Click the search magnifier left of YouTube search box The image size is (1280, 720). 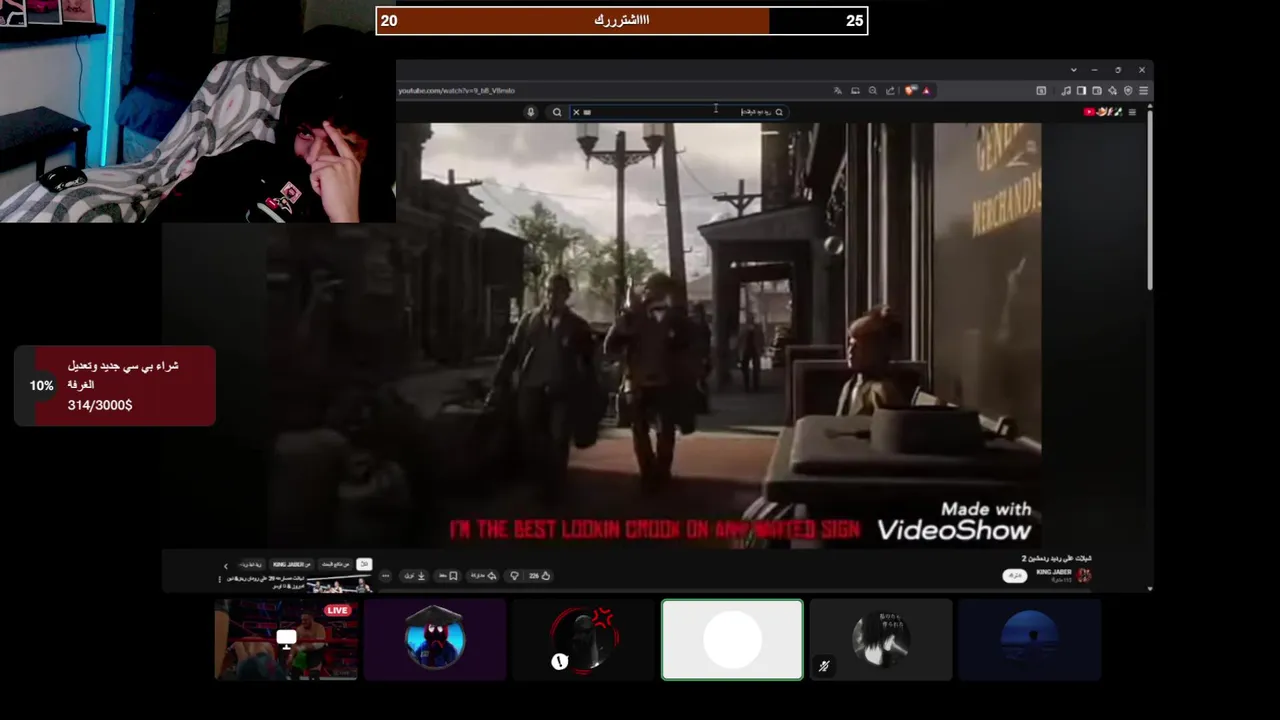click(x=557, y=112)
